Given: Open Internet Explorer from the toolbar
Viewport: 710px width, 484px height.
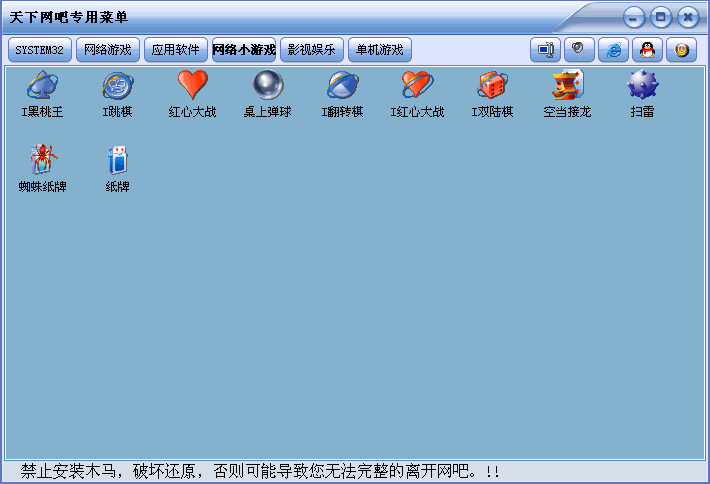Looking at the screenshot, I should (613, 50).
